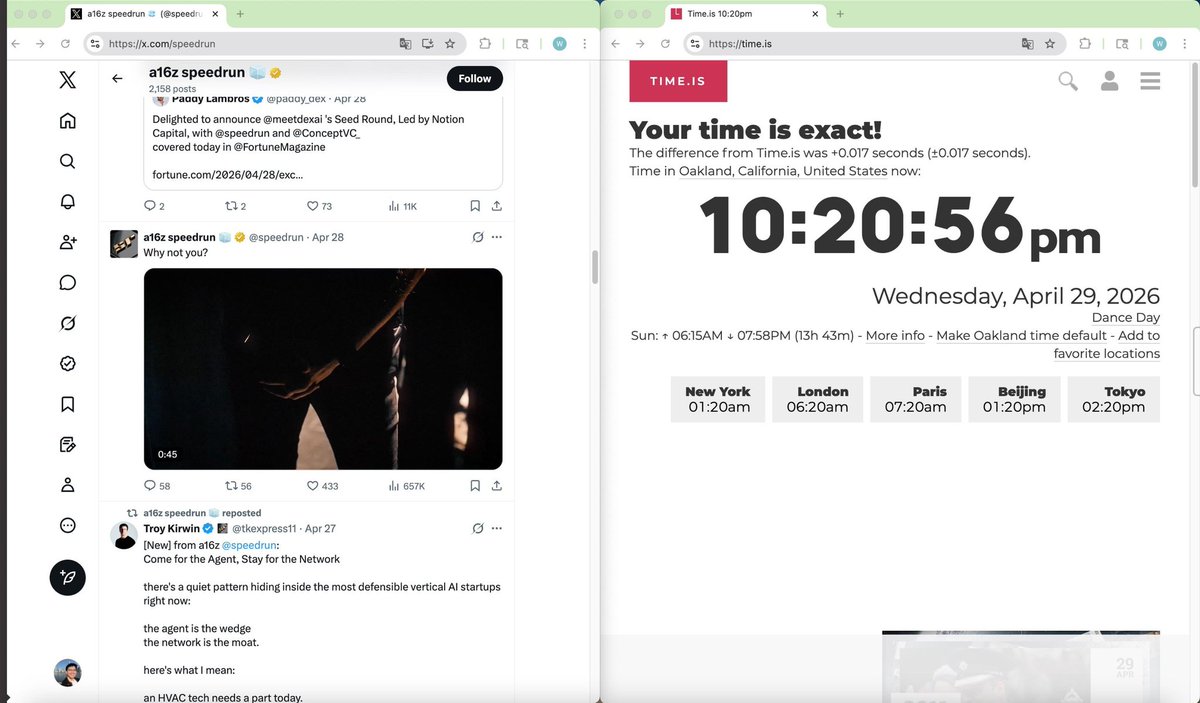Share the Paddy Lambros post

click(496, 206)
